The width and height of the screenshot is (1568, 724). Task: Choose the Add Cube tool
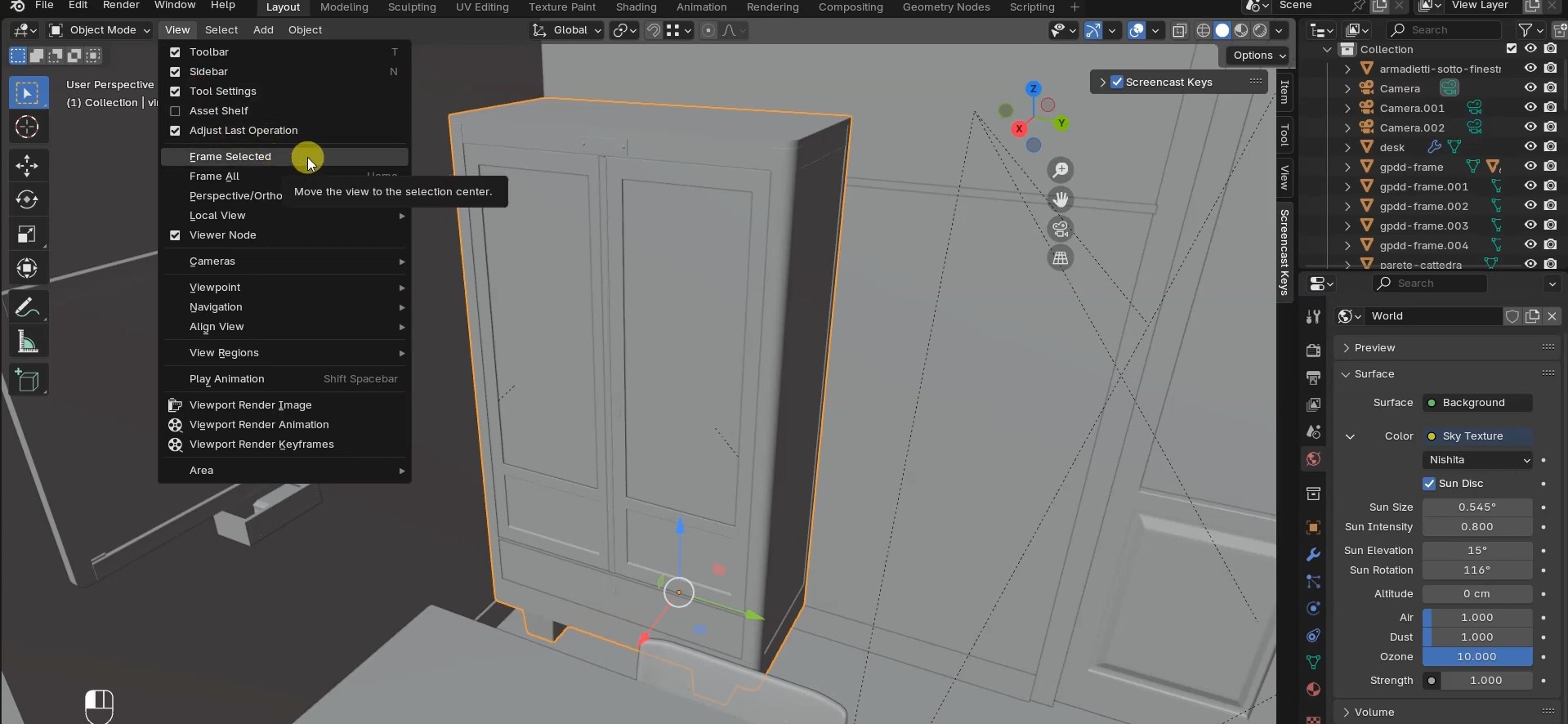[27, 381]
